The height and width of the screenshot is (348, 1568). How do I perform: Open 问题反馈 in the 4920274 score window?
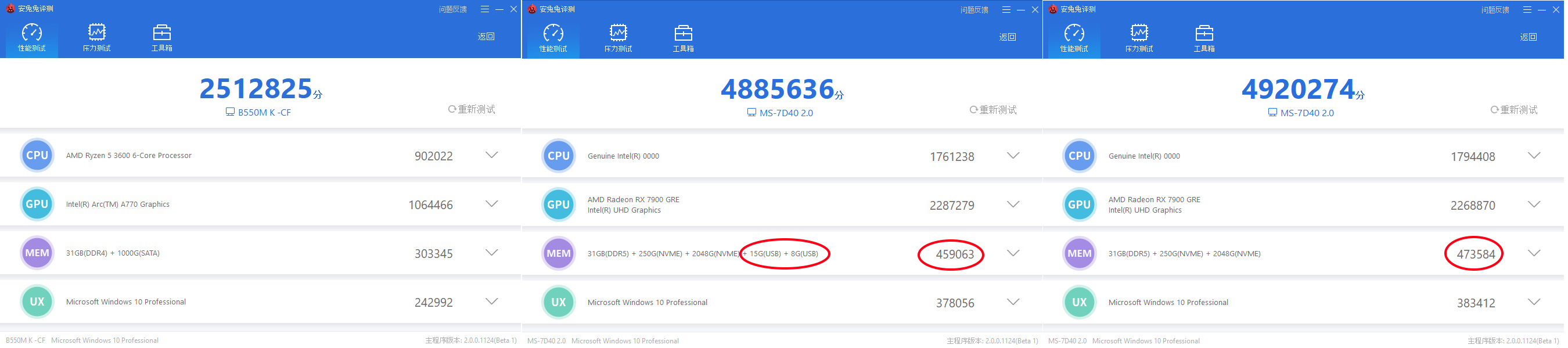1495,10
